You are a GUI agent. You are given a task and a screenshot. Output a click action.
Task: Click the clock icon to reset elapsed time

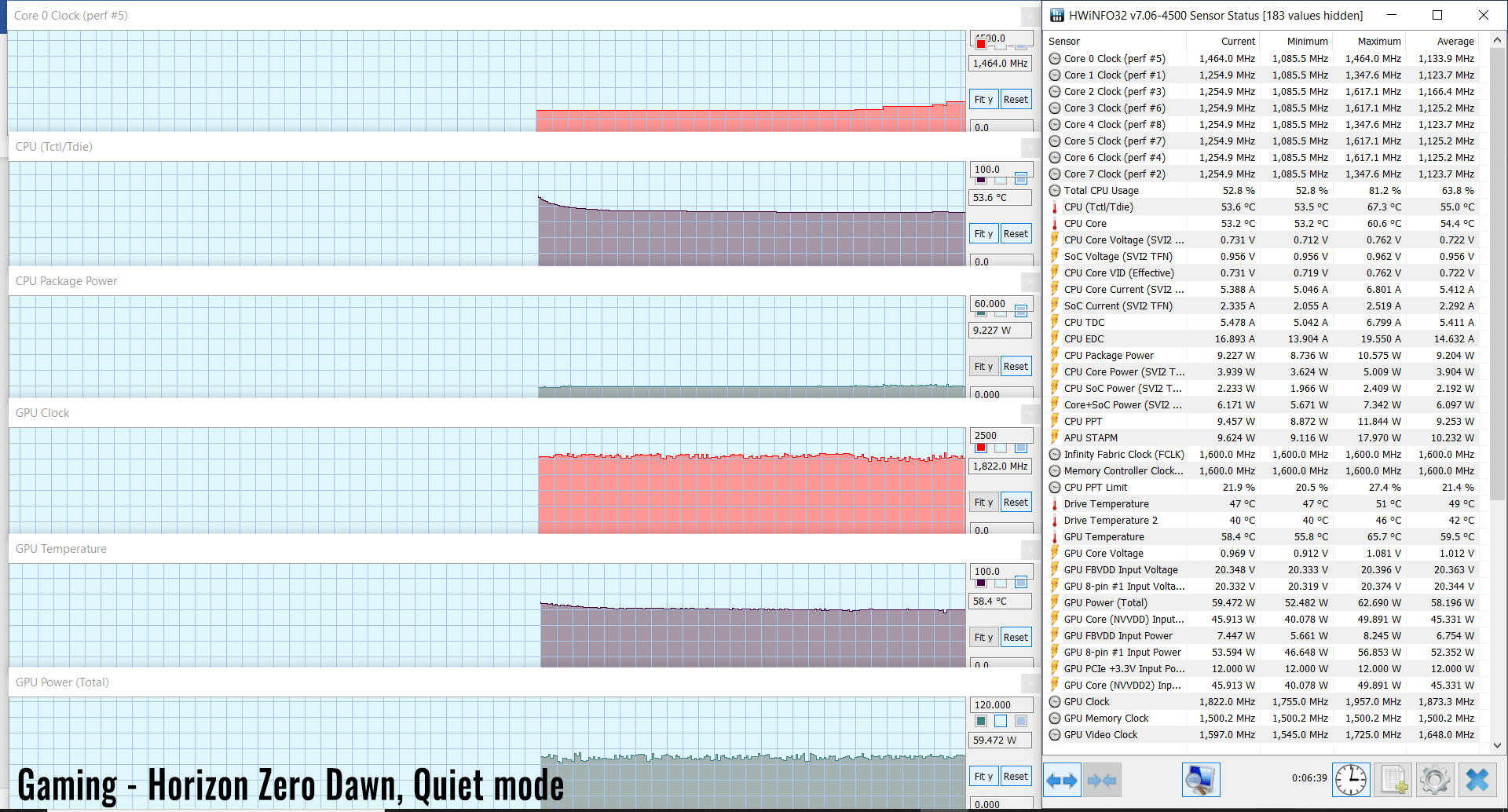click(1351, 780)
